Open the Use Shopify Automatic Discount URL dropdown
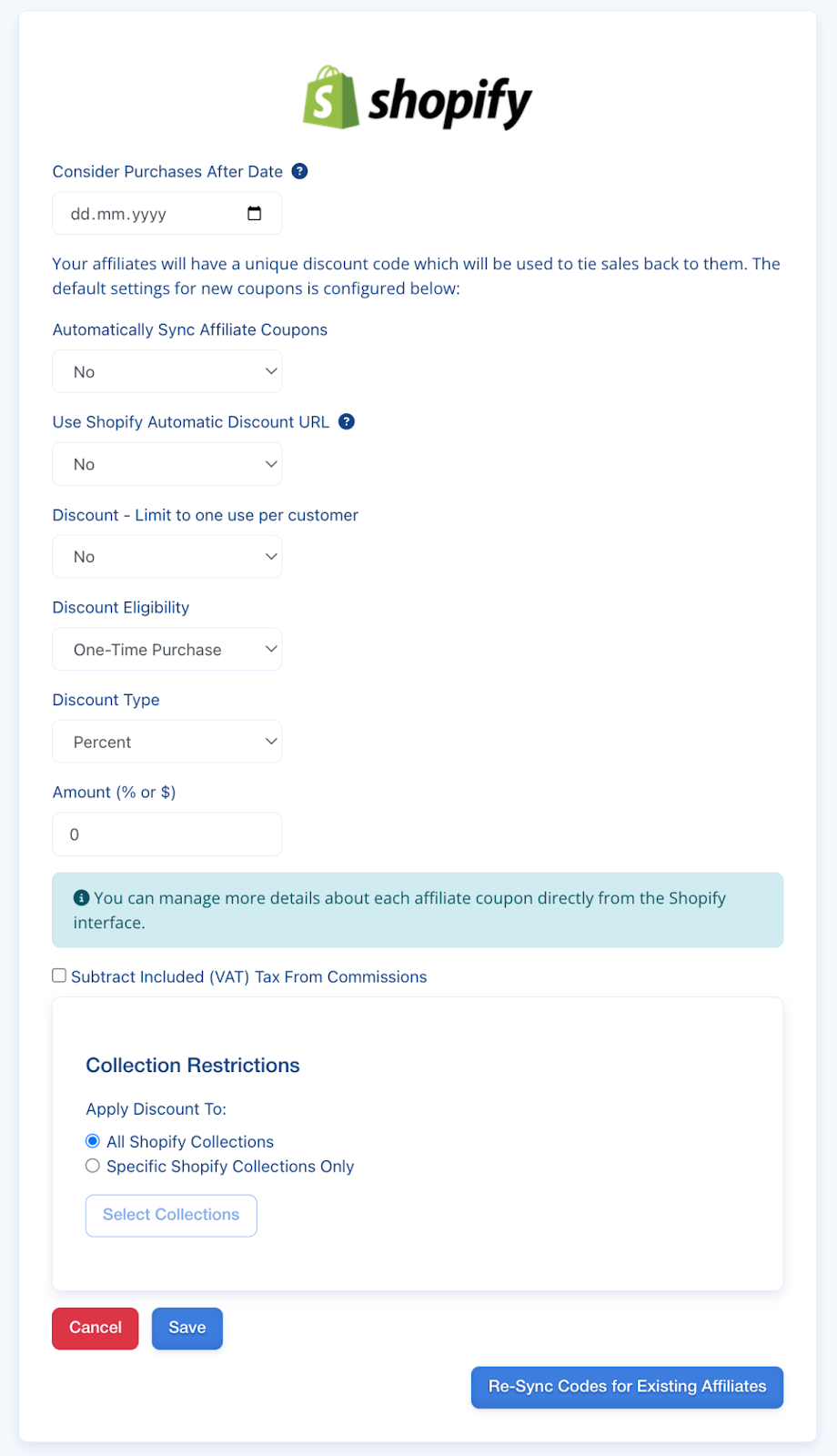 tap(166, 464)
